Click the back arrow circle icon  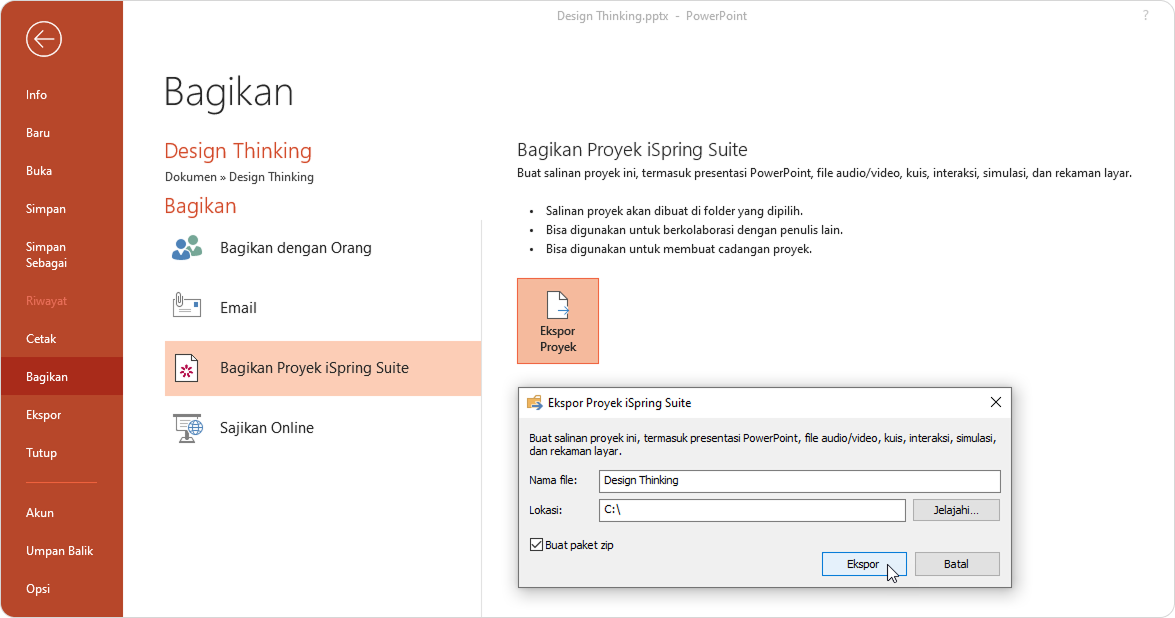coord(44,39)
